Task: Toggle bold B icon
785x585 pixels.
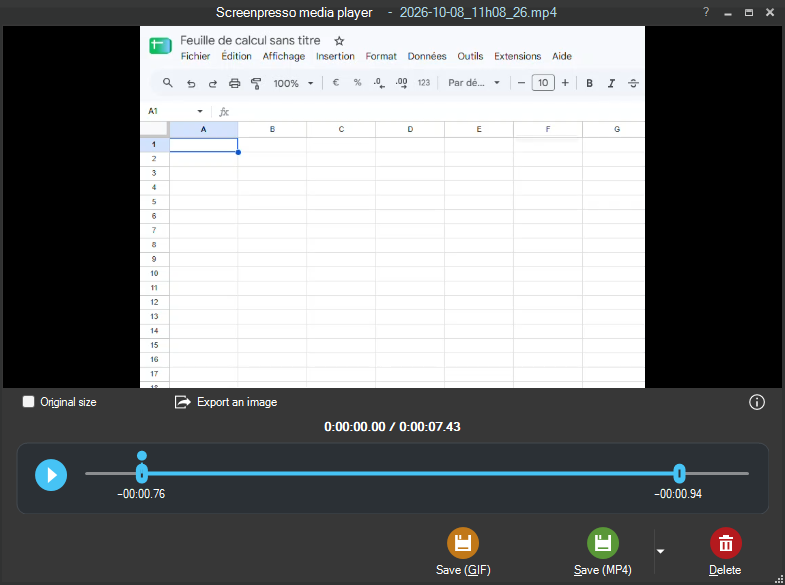Action: (x=589, y=83)
